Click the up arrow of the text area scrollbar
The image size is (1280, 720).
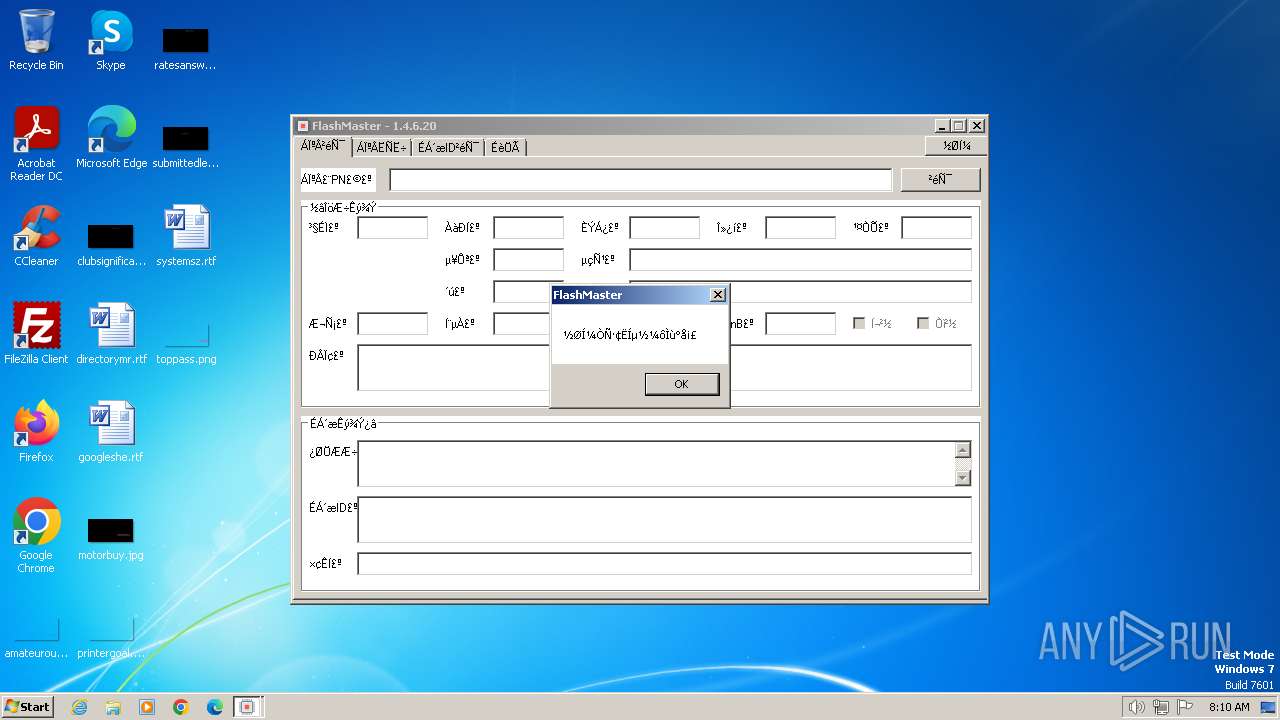963,450
